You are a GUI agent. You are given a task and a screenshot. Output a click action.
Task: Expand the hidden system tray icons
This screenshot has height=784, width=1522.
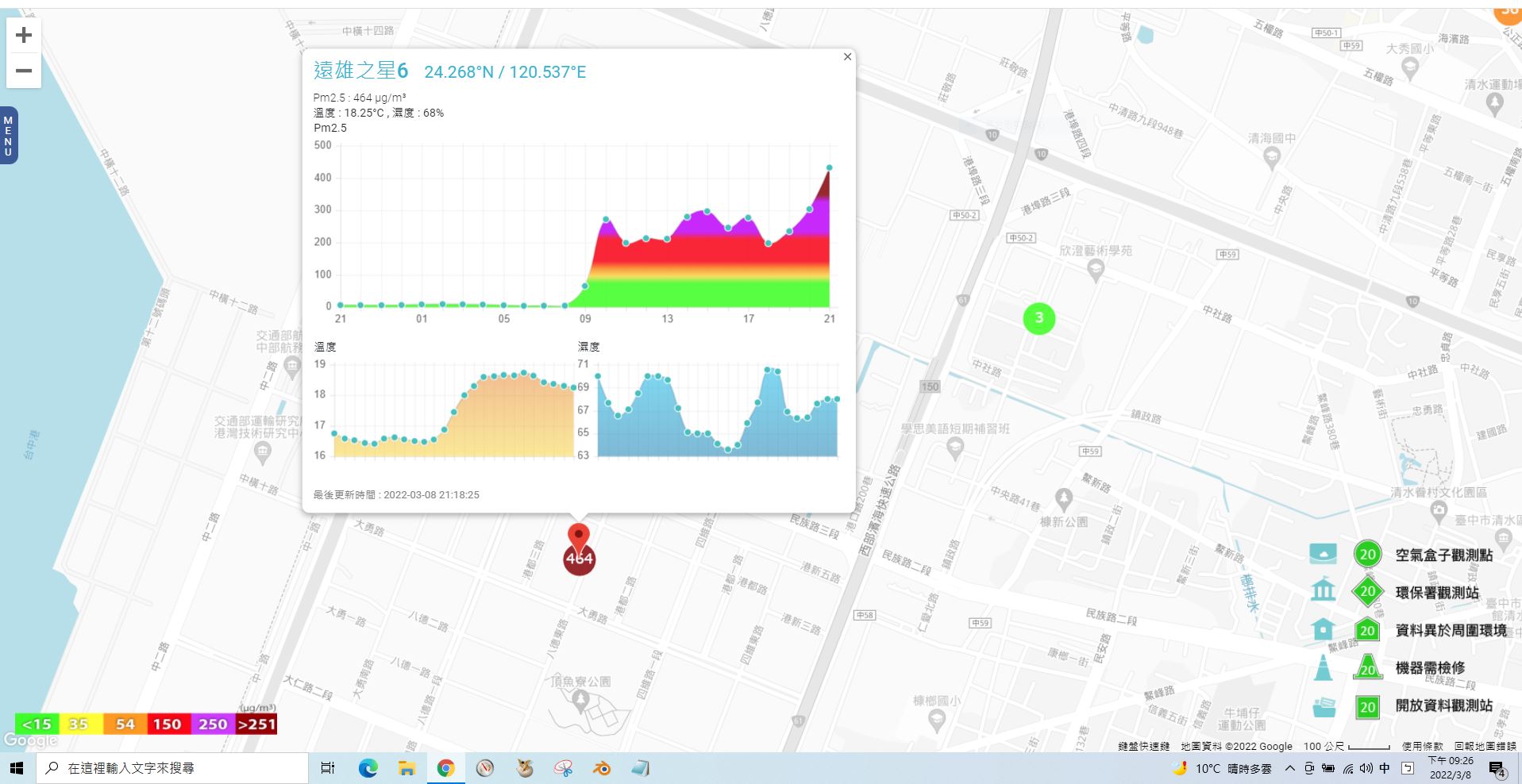click(1289, 768)
